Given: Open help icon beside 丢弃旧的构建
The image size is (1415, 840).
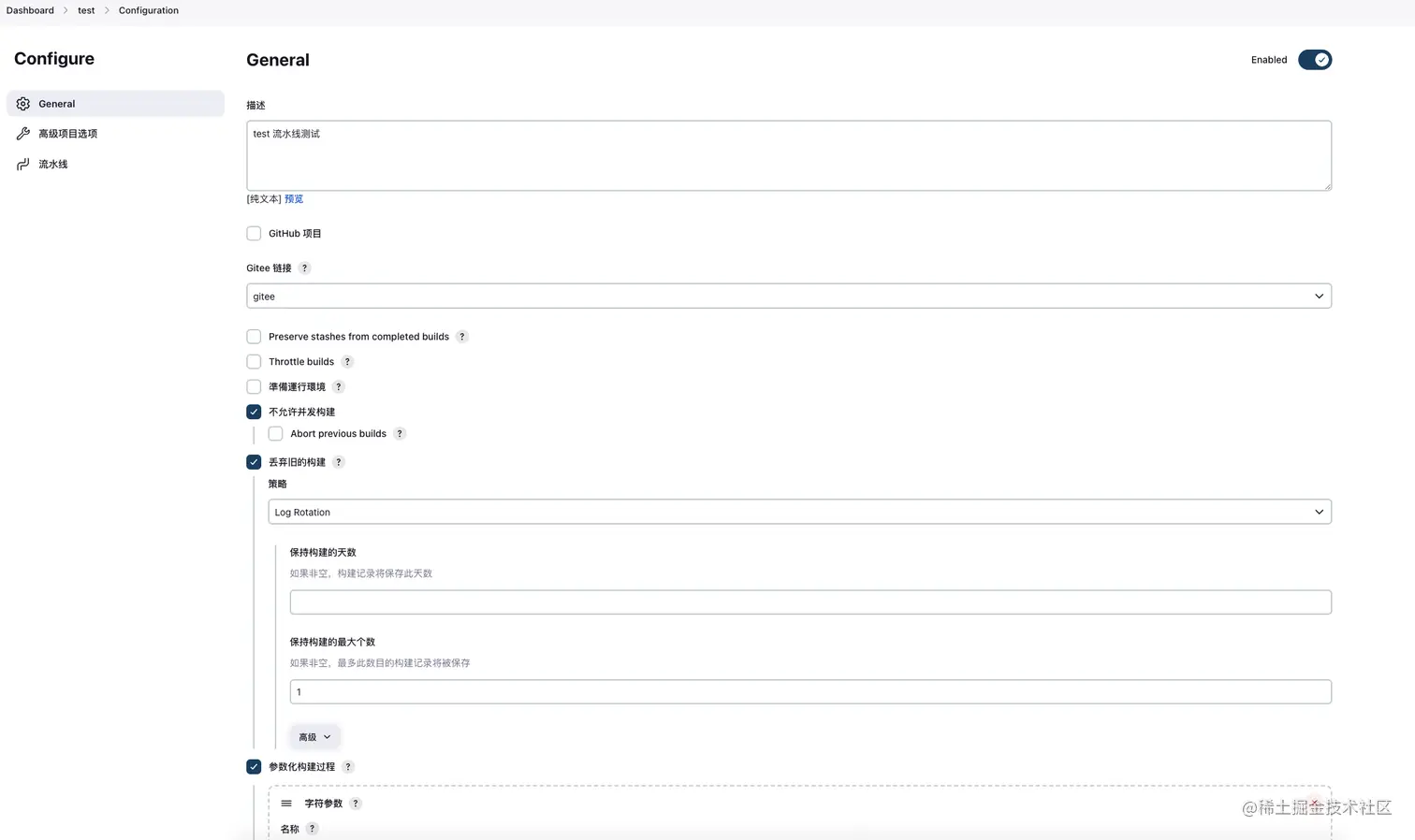Looking at the screenshot, I should [339, 462].
